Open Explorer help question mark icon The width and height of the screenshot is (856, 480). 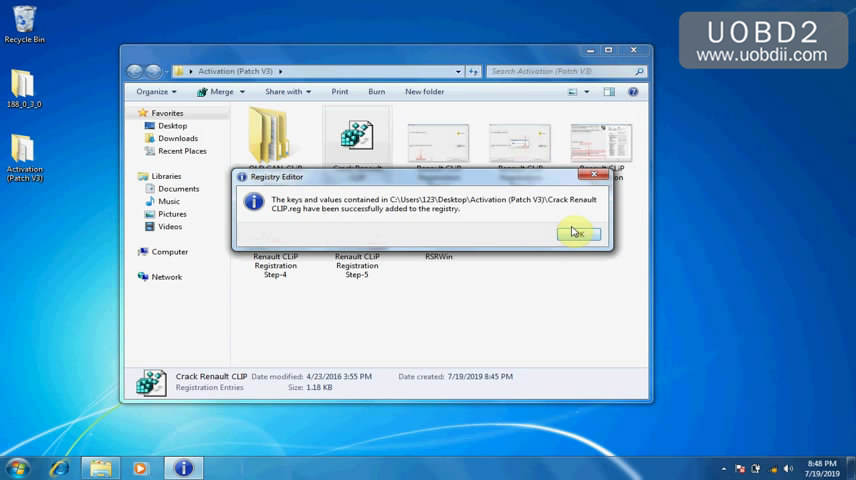pyautogui.click(x=633, y=92)
